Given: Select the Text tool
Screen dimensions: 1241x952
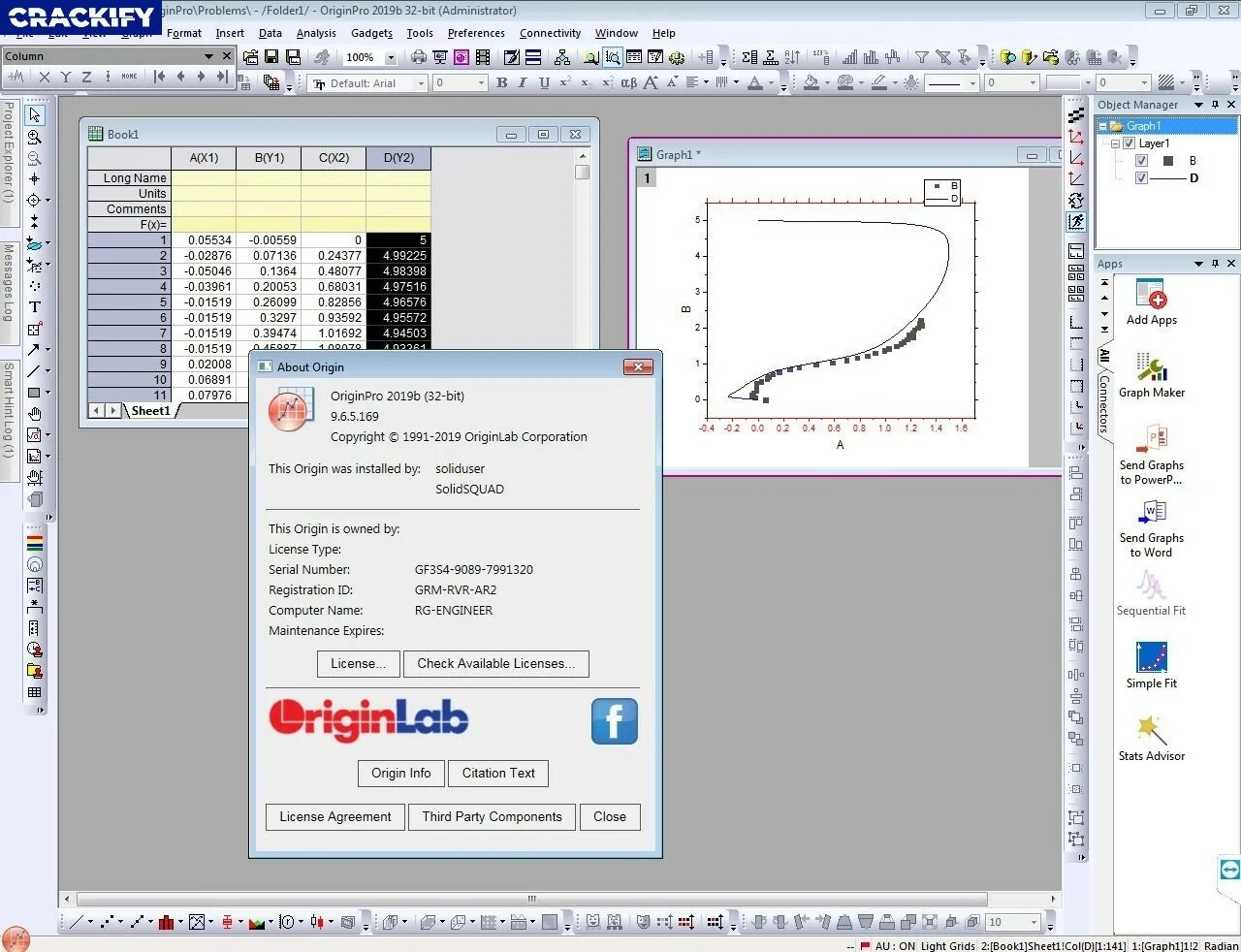Looking at the screenshot, I should (x=35, y=307).
